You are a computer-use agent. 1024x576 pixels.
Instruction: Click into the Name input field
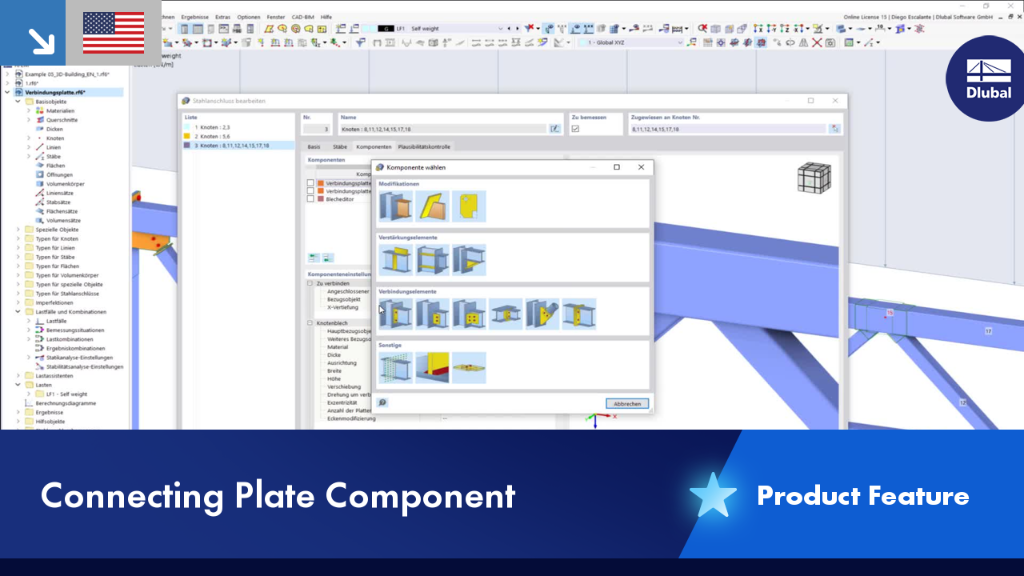443,129
